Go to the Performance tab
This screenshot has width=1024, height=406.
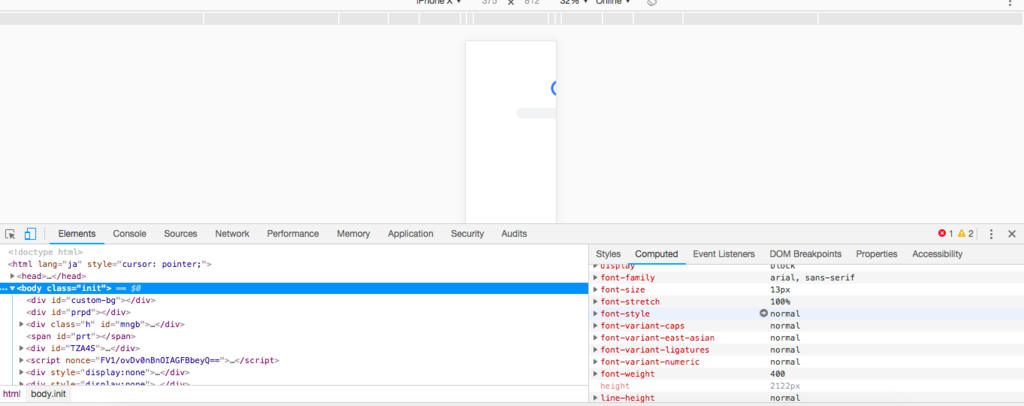coord(293,234)
